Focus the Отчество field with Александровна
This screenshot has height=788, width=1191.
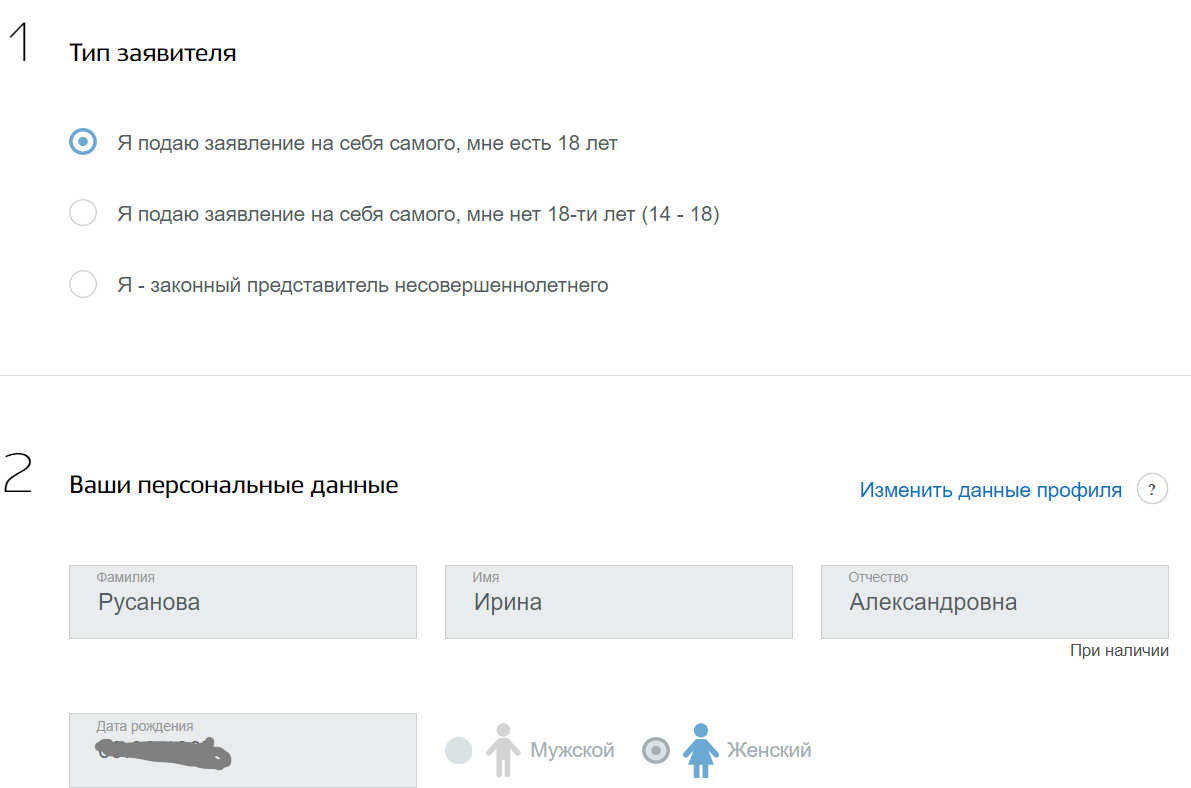995,602
